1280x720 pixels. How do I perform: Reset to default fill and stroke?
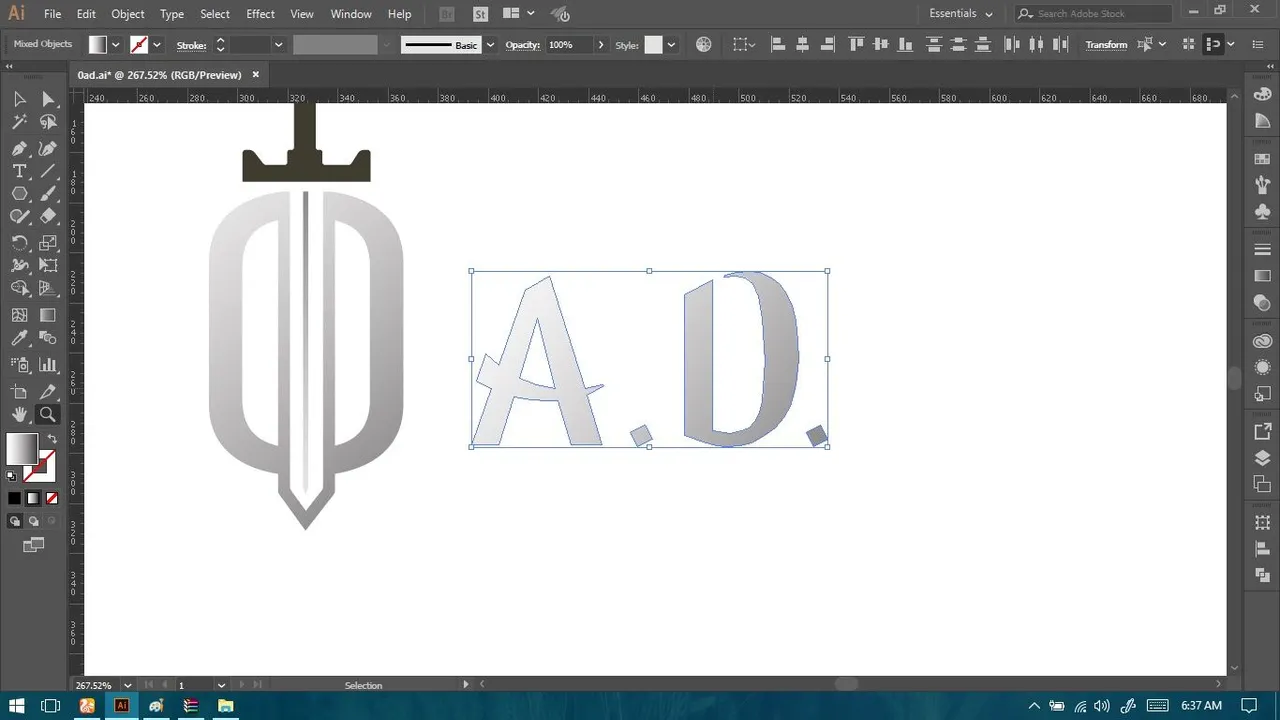point(12,477)
